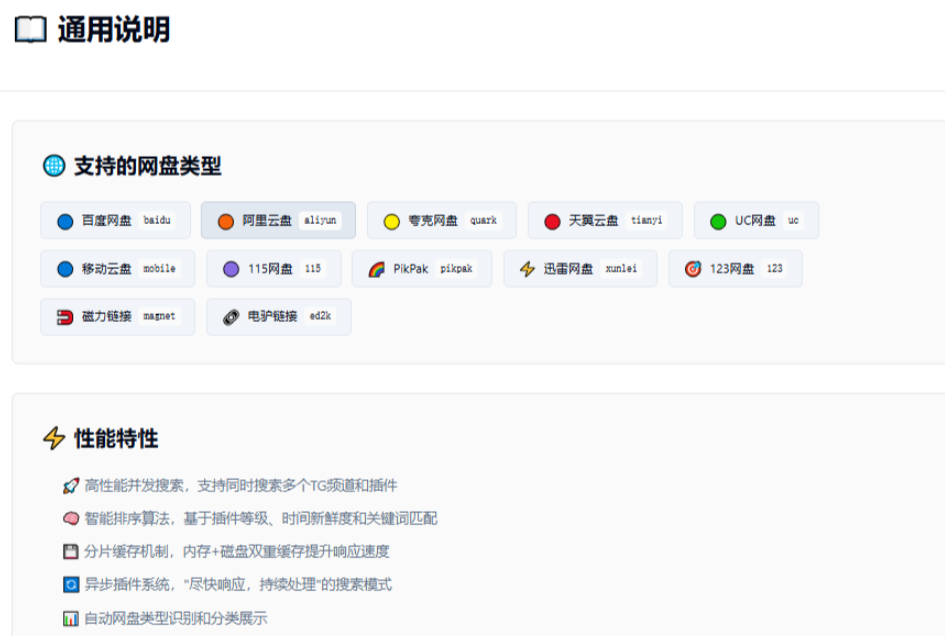Click the lightning icon in 迅雷网盘 chip

tap(527, 269)
